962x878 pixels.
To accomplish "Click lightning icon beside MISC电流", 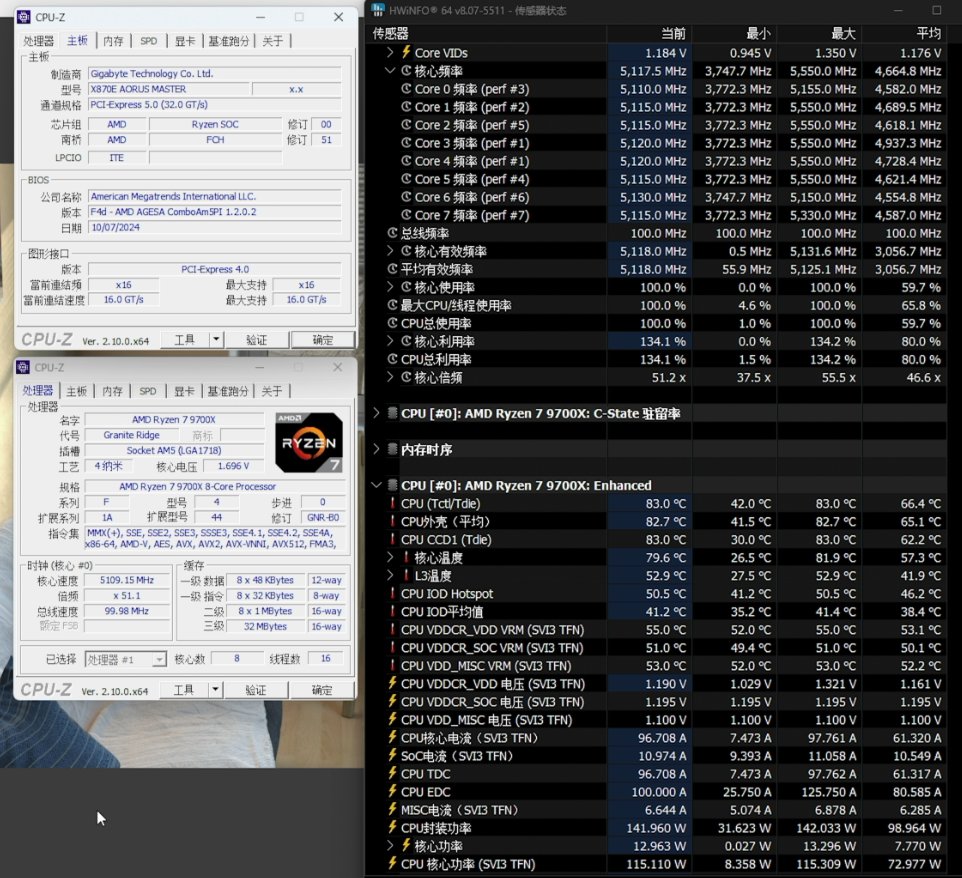I will [393, 810].
